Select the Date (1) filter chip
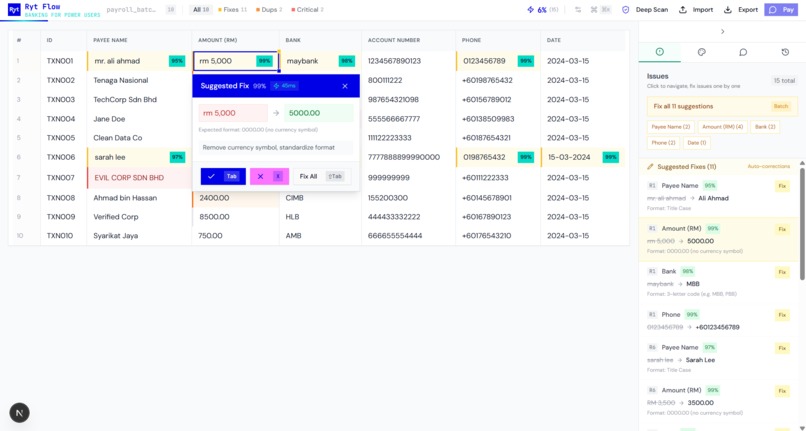The width and height of the screenshot is (806, 431). pos(697,142)
